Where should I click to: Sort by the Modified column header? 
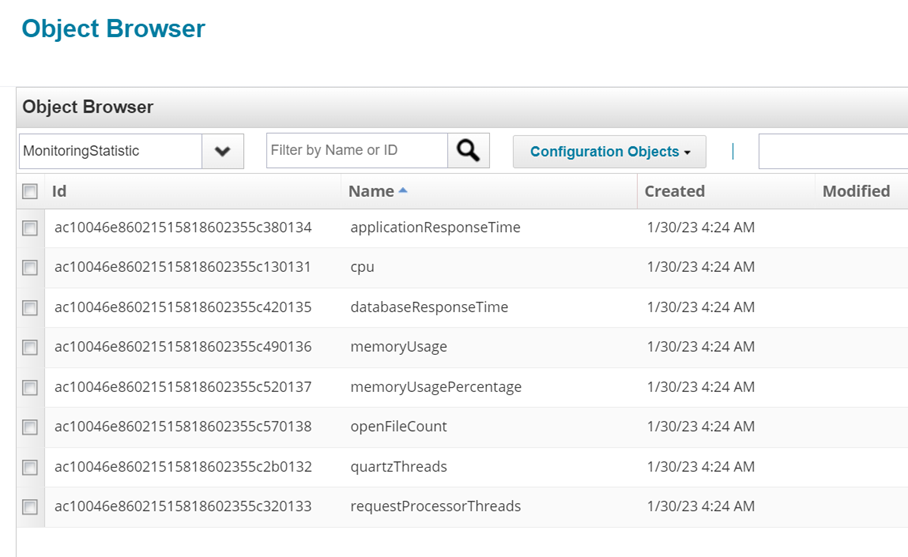(x=855, y=191)
